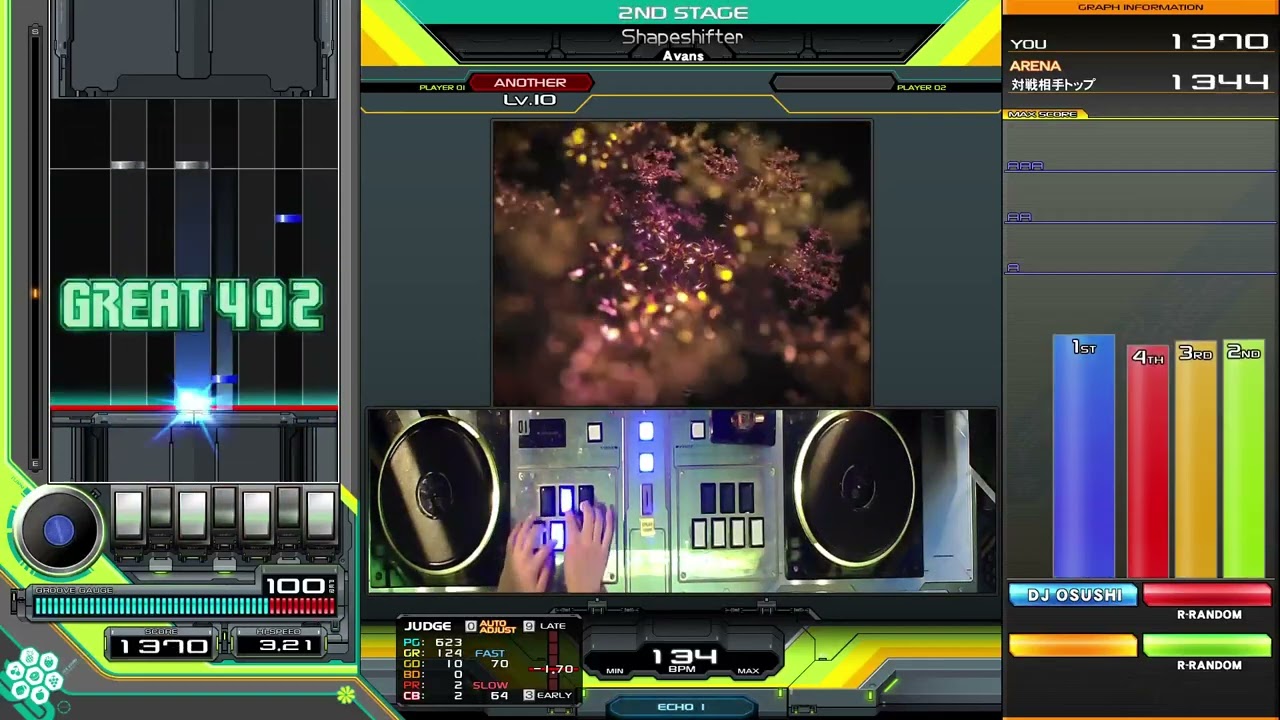Viewport: 1280px width, 720px height.
Task: Click the Groove Gauge bar
Action: [185, 605]
